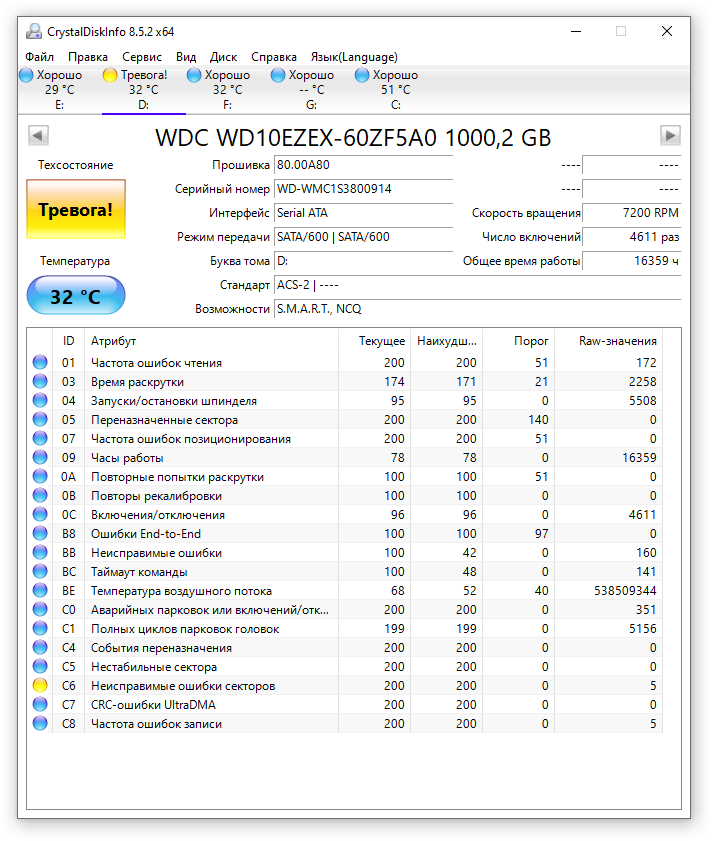Click the Атрибут column header
712x841 pixels.
(x=211, y=341)
